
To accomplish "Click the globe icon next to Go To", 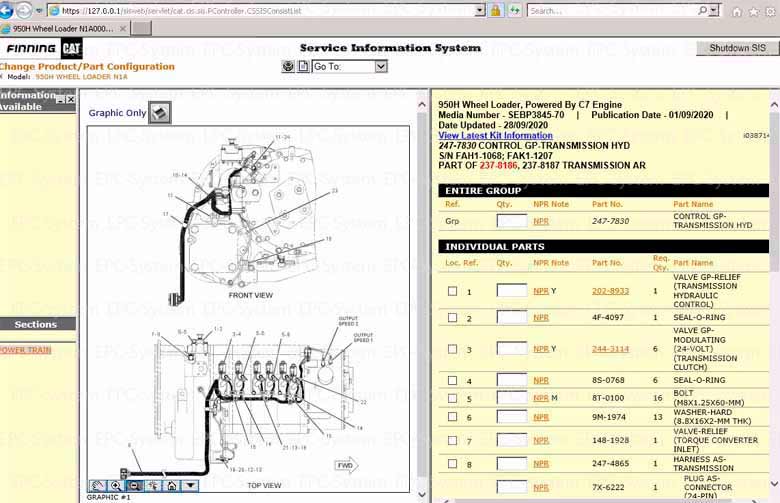I will click(288, 66).
